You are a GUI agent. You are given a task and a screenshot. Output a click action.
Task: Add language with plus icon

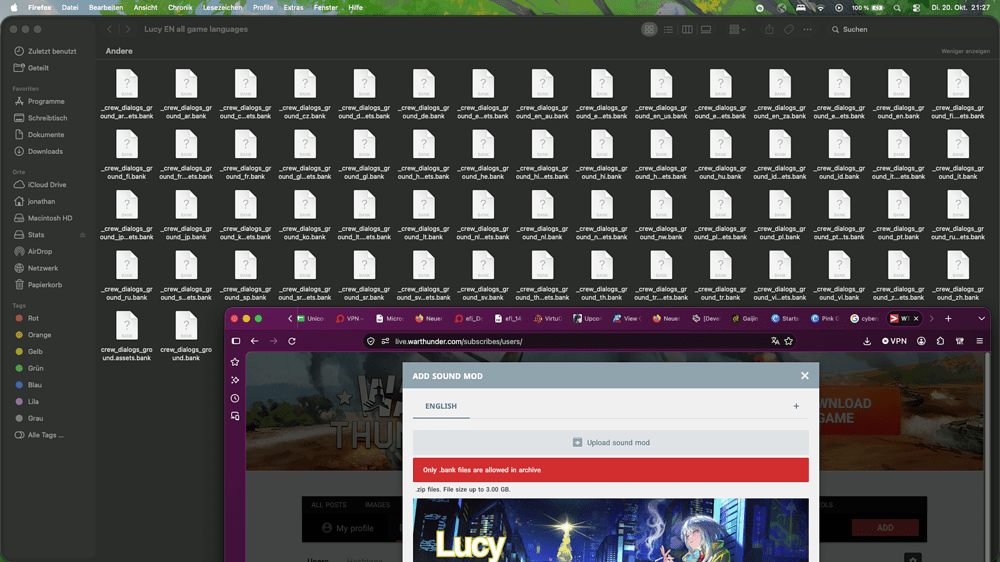(796, 406)
